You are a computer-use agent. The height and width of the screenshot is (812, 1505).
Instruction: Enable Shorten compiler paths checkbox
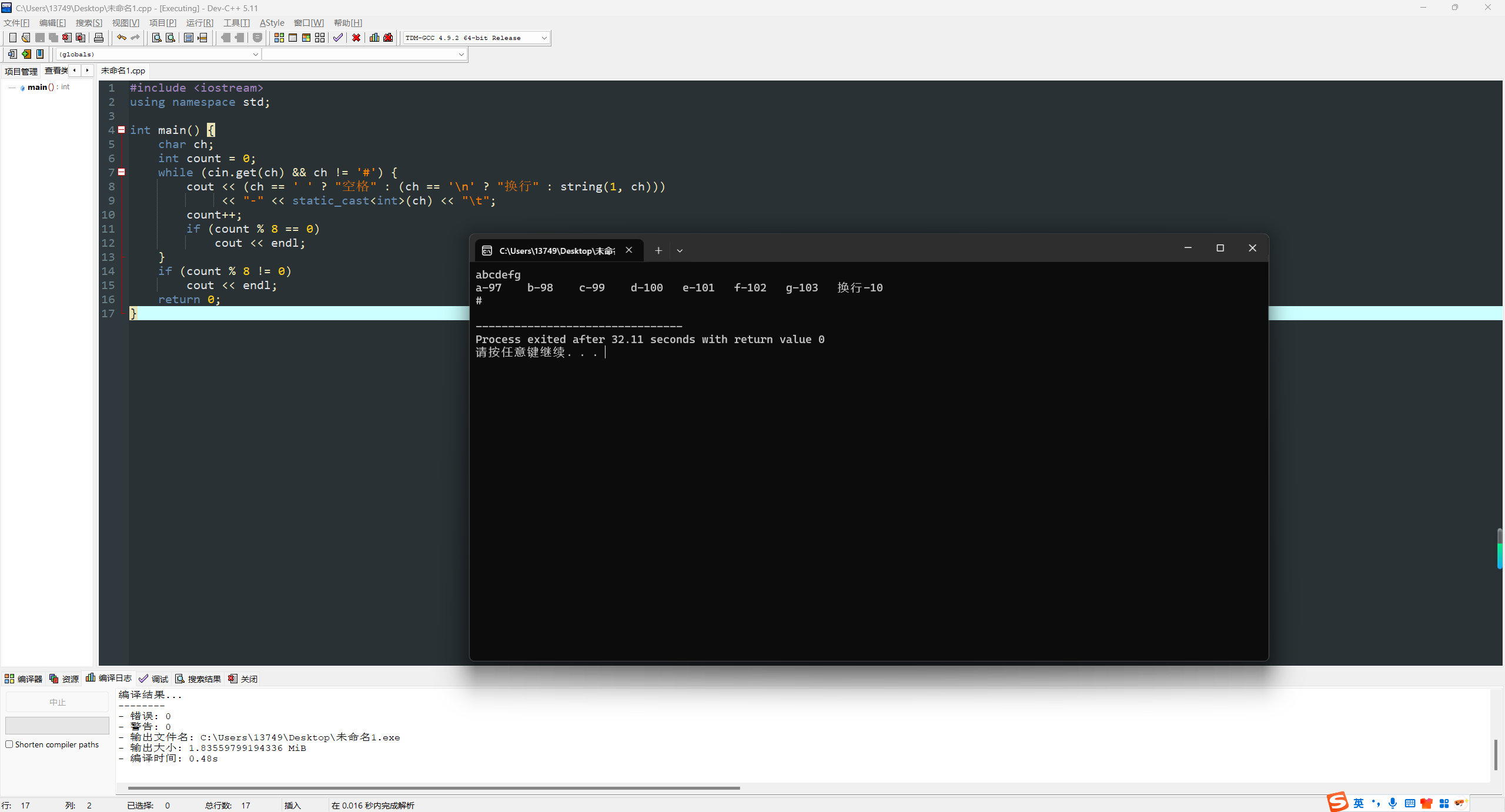point(9,744)
